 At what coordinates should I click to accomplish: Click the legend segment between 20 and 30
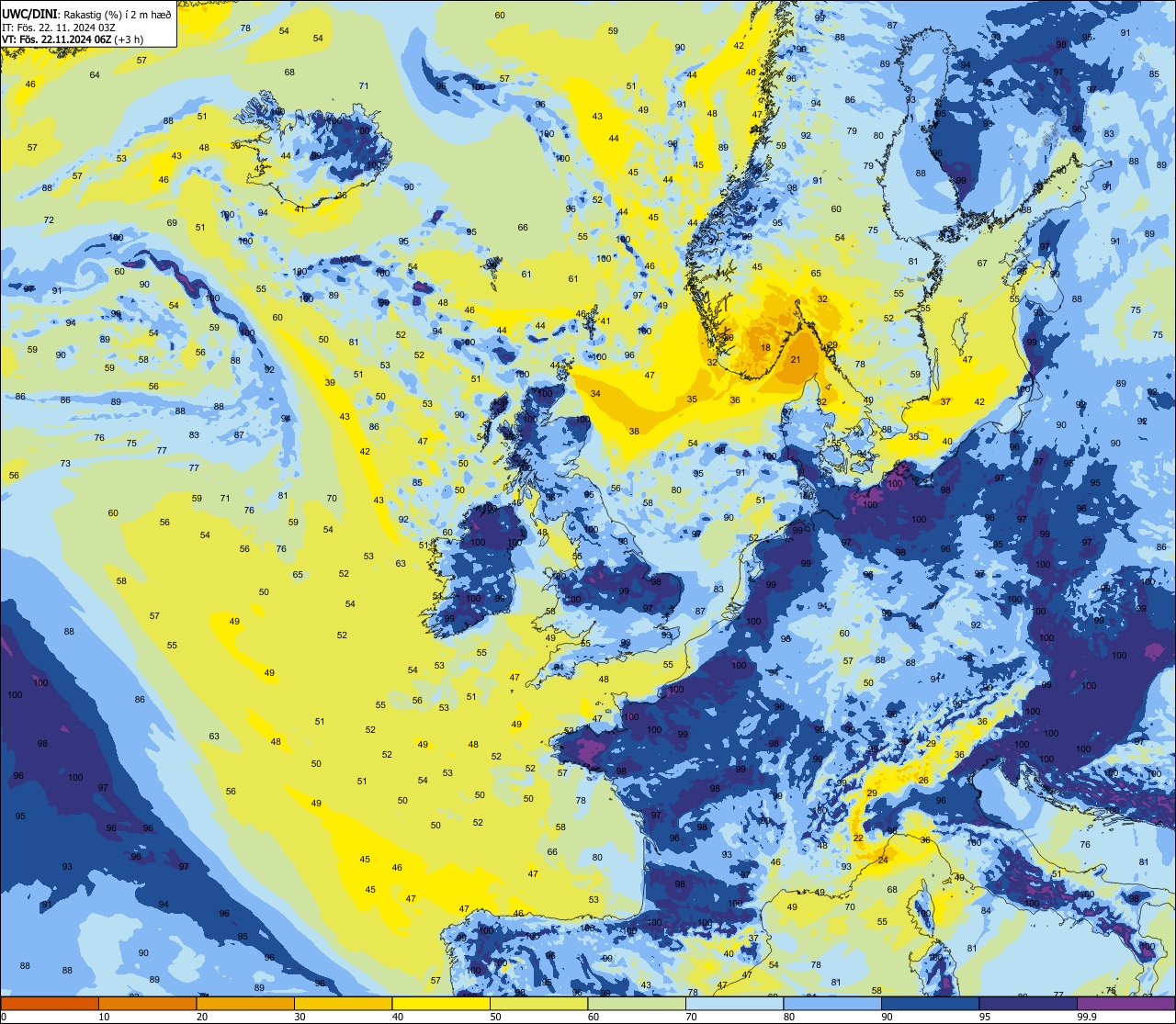245,1003
